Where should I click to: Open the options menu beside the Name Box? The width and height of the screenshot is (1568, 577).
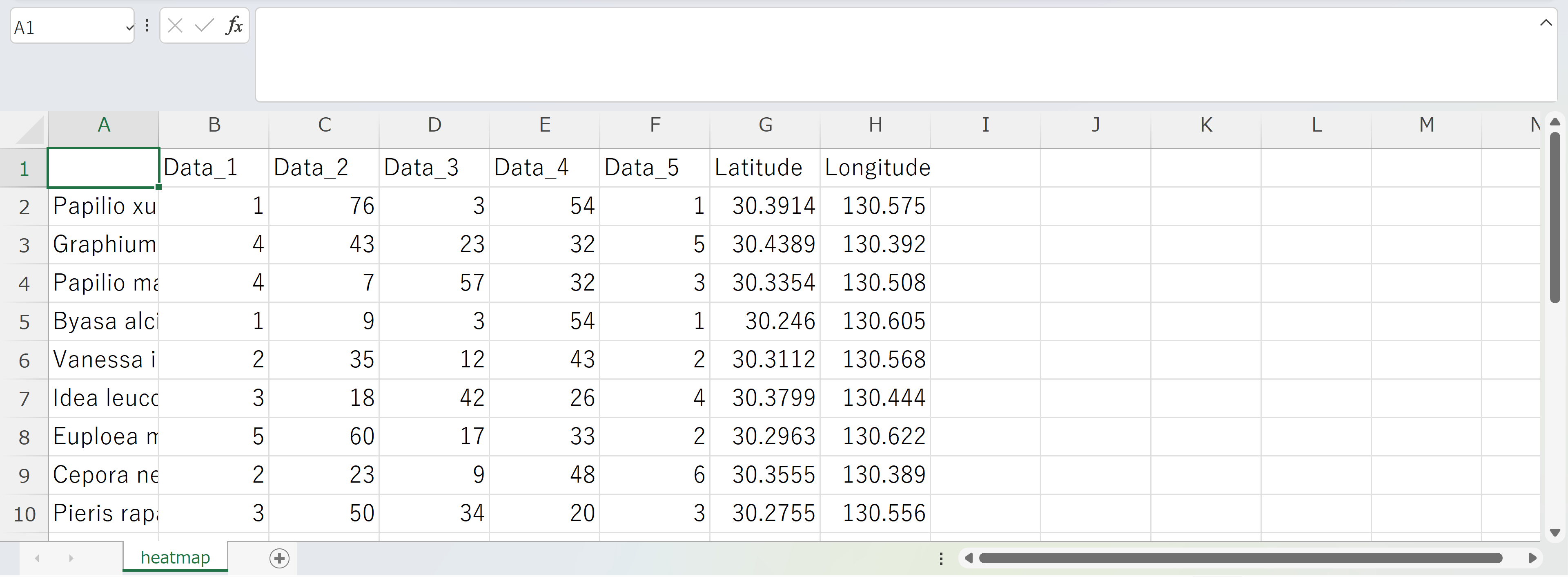(x=147, y=26)
